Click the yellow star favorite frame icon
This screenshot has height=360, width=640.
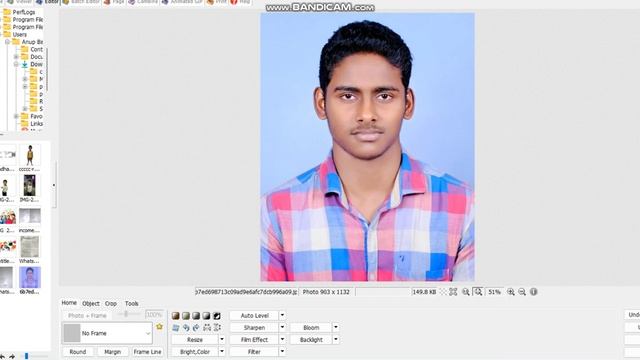(x=159, y=327)
